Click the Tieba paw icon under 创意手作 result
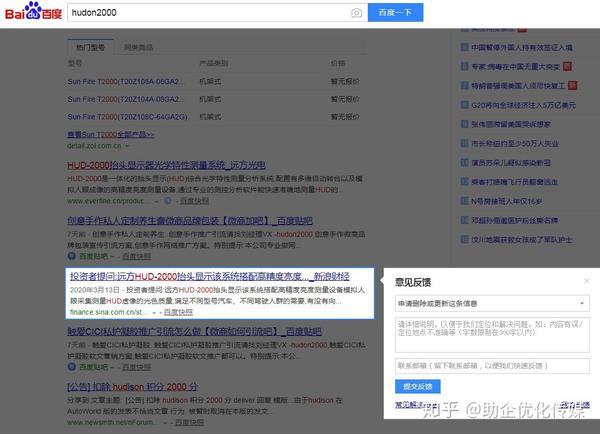 tap(72, 256)
